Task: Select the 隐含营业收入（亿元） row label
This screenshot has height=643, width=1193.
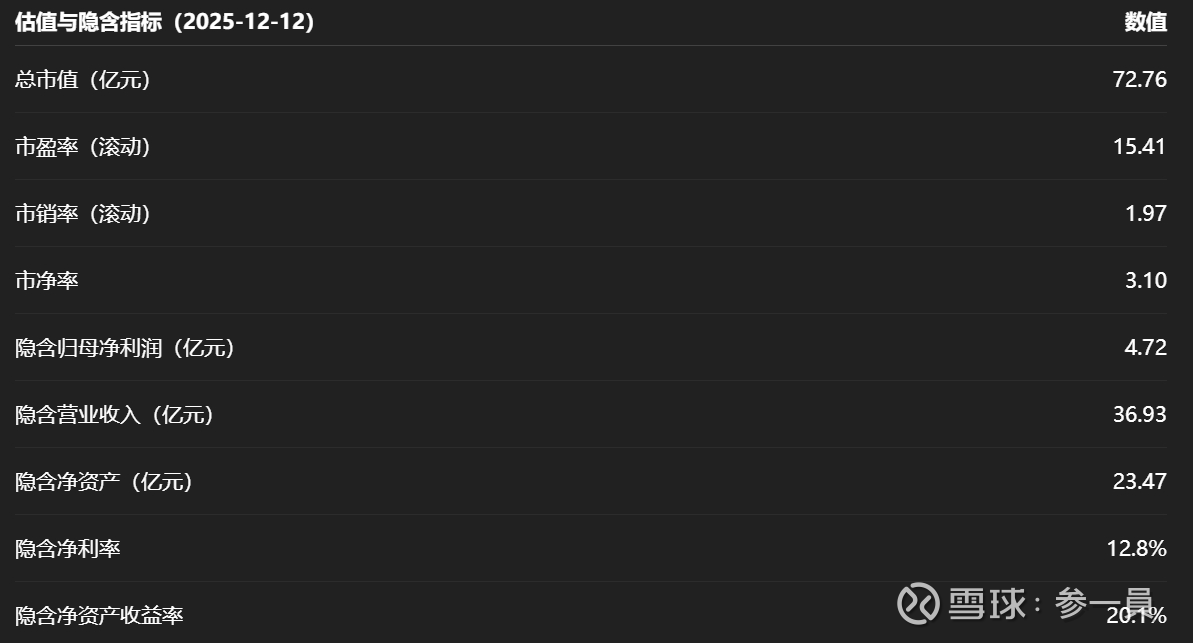Action: pyautogui.click(x=115, y=415)
